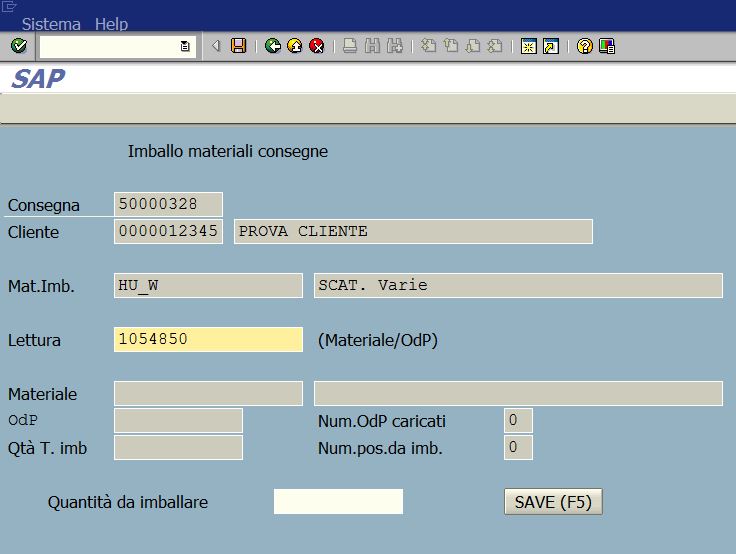Click the empty Materiale description field
Image resolution: width=736 pixels, height=554 pixels.
(x=518, y=393)
